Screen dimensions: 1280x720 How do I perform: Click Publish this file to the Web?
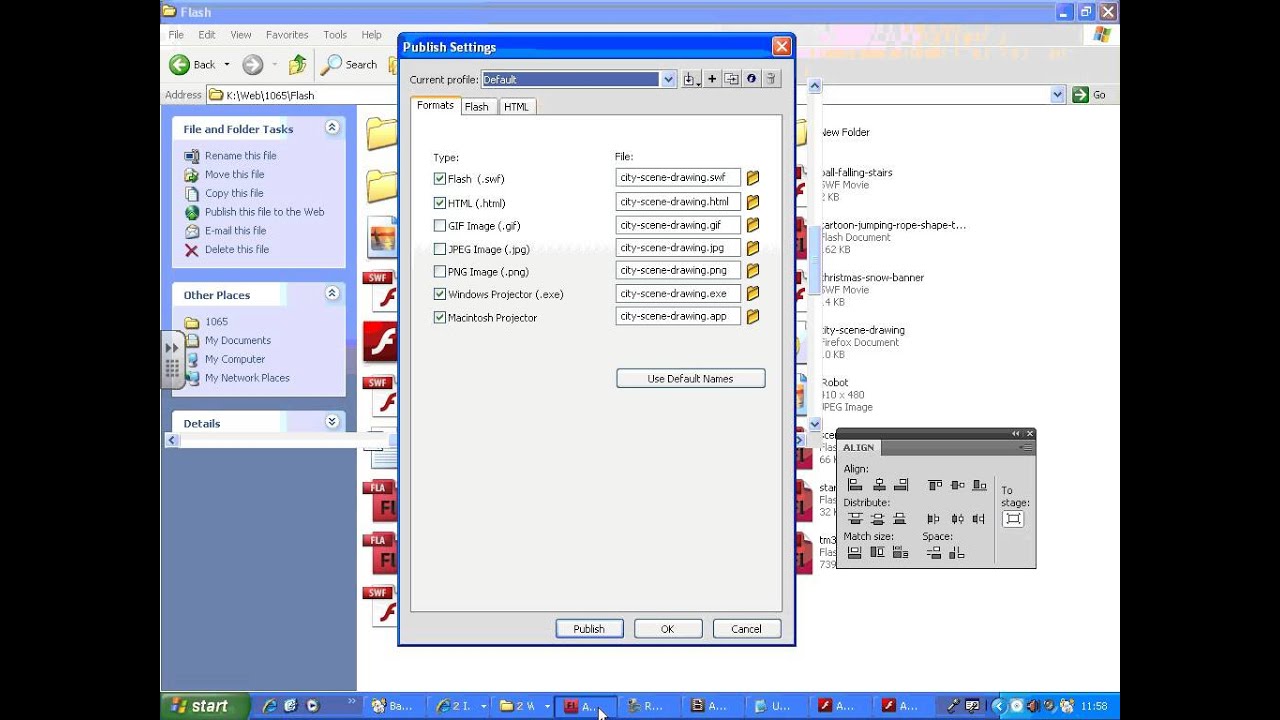265,212
